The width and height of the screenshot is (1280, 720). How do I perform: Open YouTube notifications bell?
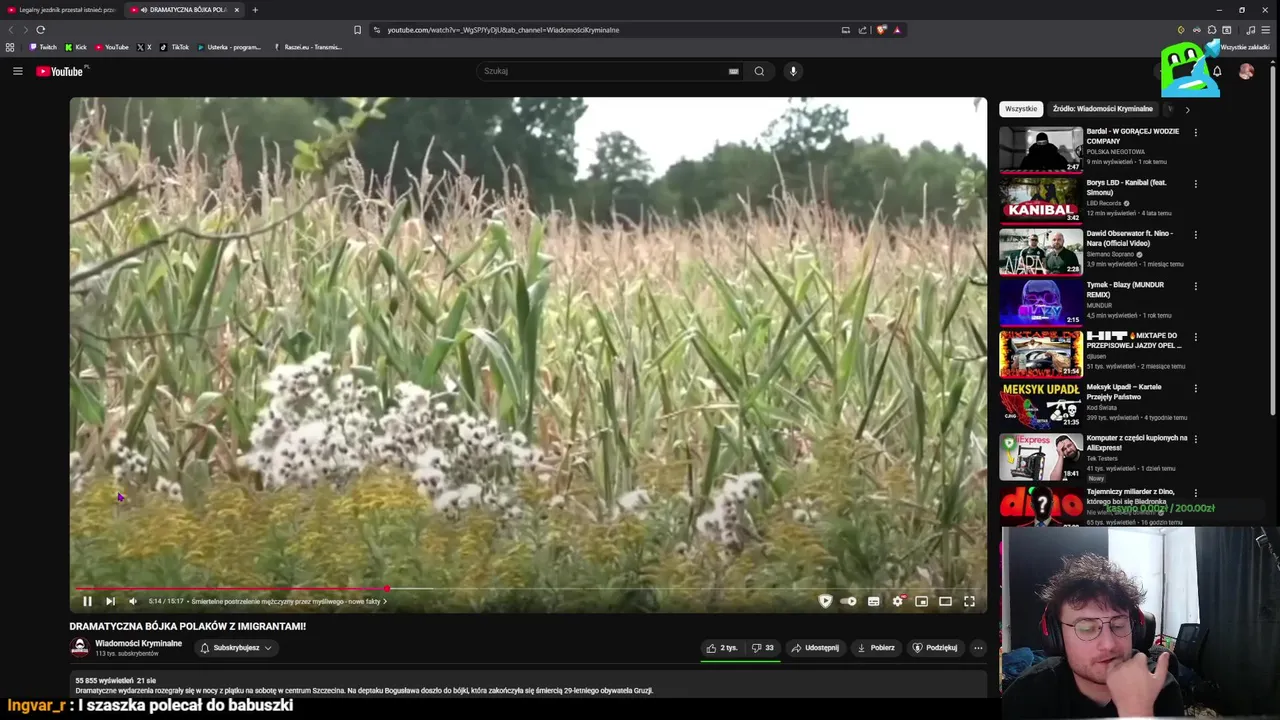[1217, 71]
